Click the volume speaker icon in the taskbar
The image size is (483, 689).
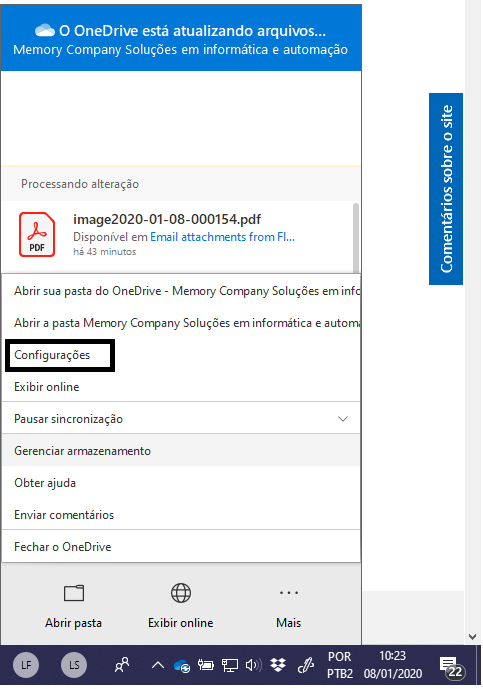tap(254, 666)
